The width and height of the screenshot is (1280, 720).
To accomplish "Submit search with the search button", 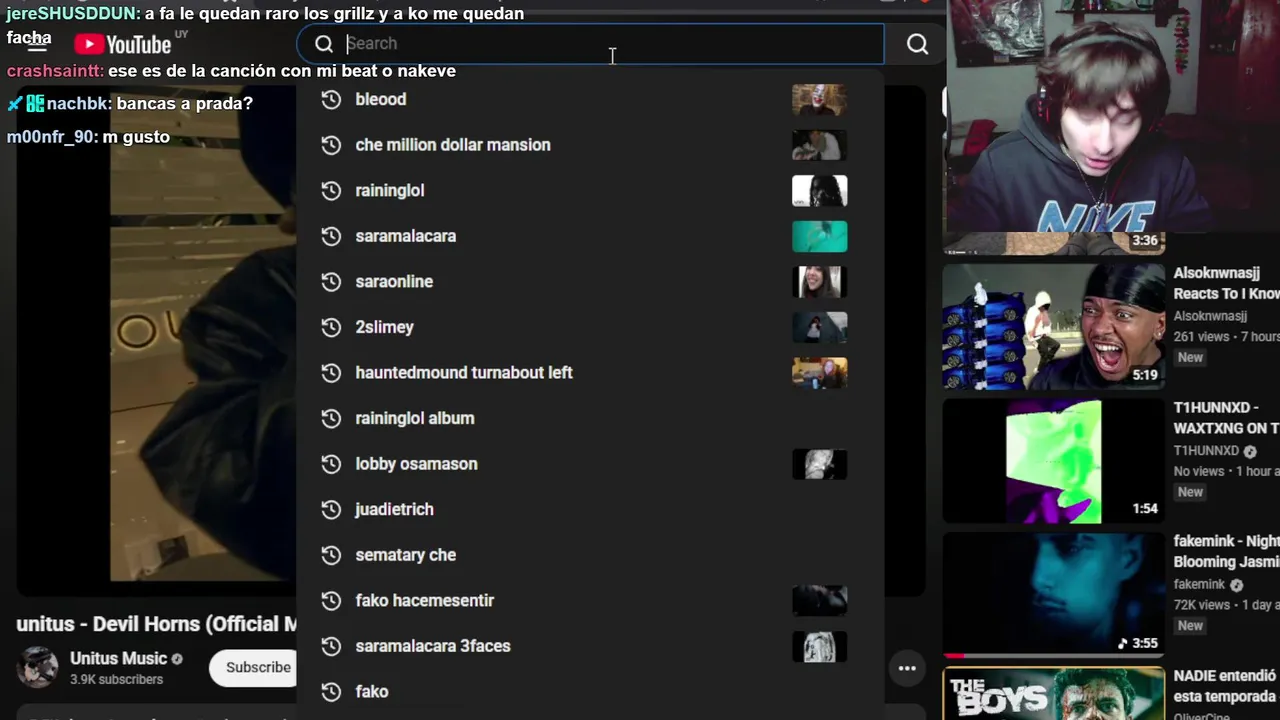I will tap(917, 44).
